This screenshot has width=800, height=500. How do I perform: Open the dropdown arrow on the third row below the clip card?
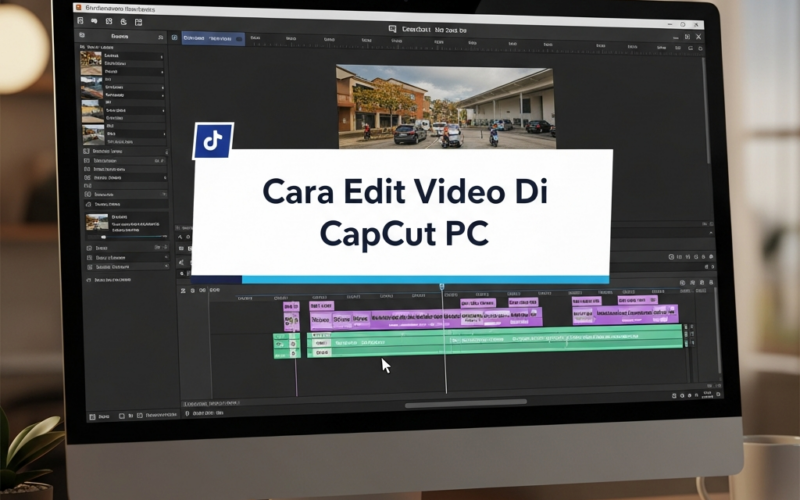(x=166, y=266)
